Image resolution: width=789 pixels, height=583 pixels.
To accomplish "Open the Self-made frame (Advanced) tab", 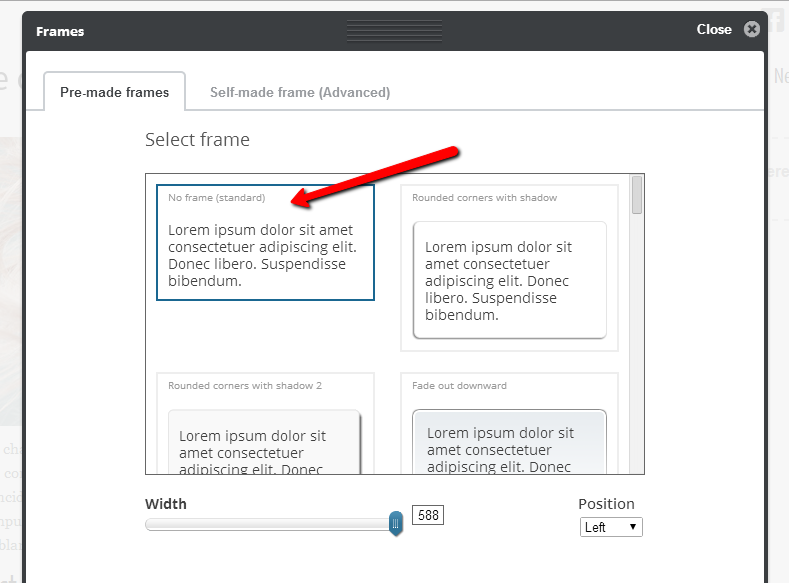I will coord(300,92).
